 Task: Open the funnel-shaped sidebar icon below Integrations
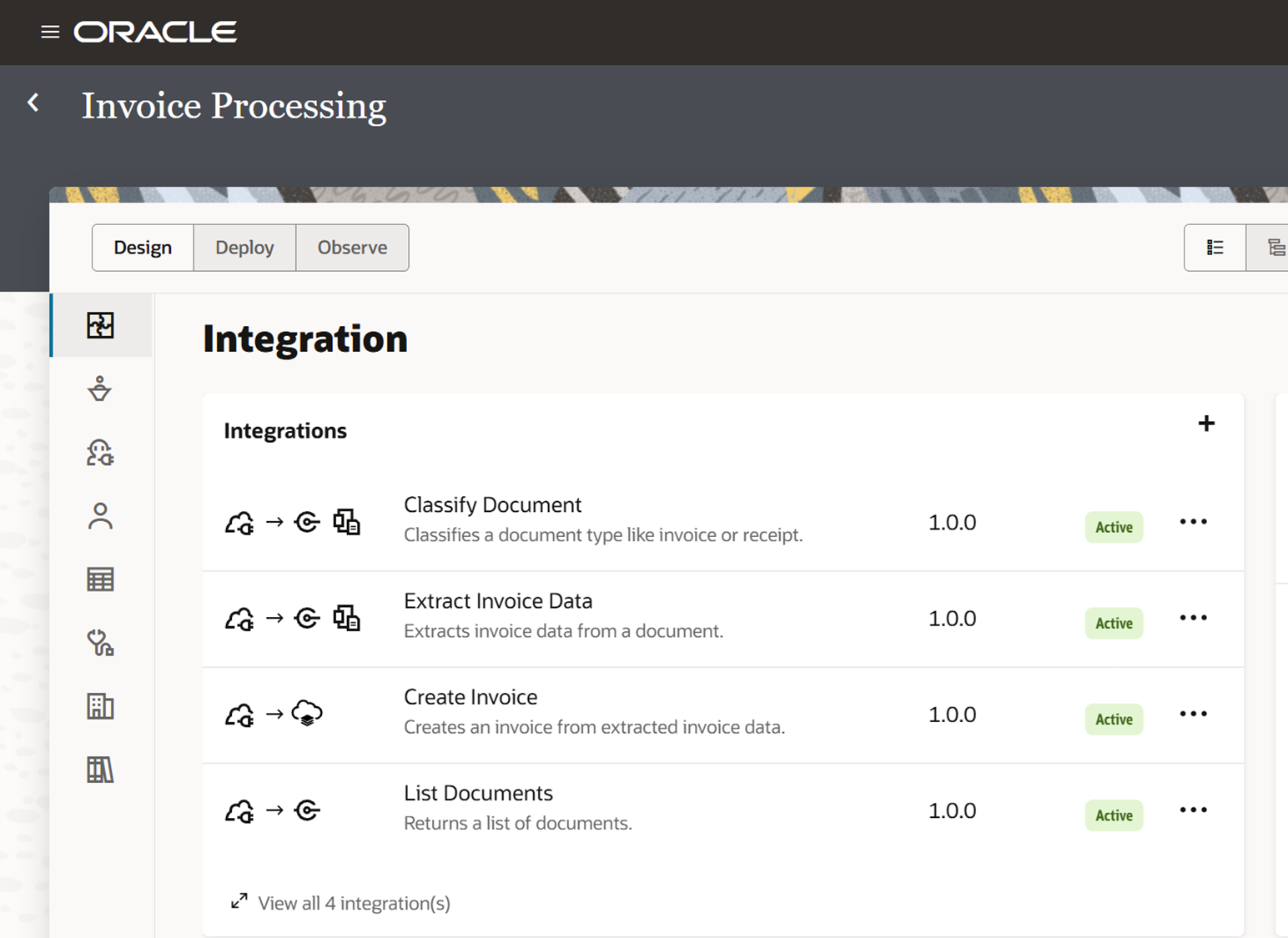pos(100,389)
